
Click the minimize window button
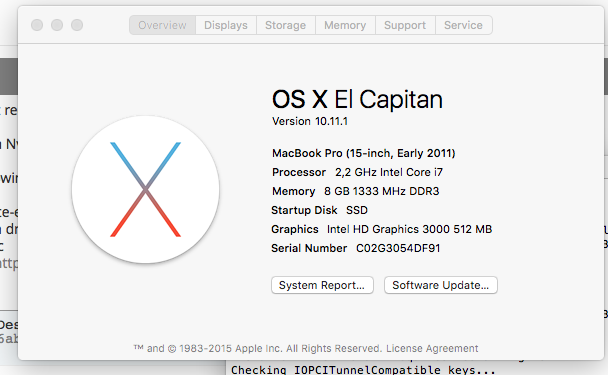(x=57, y=25)
